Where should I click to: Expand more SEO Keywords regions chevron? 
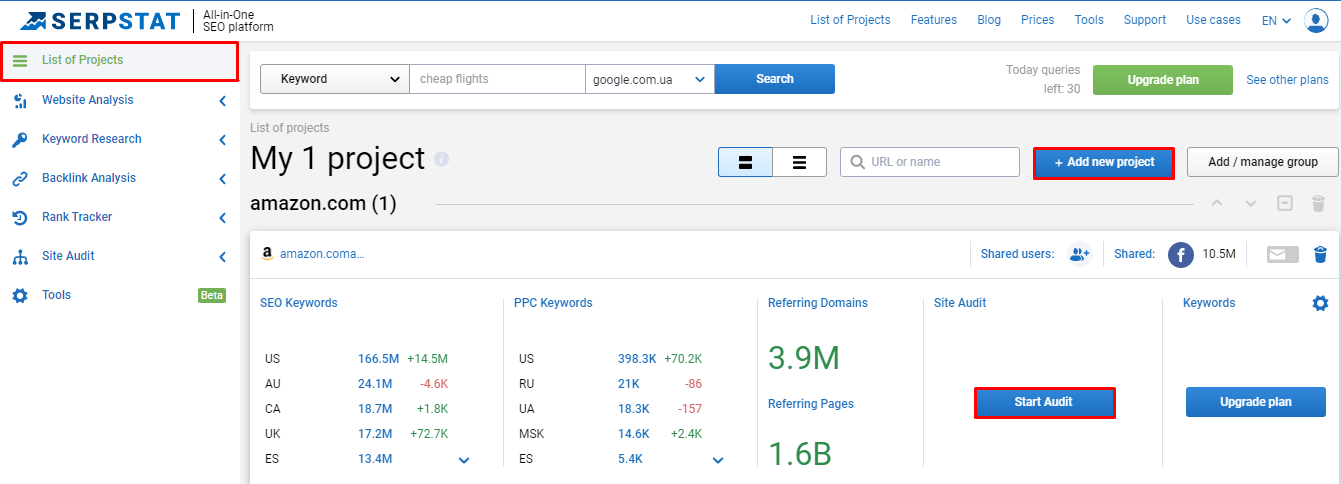pyautogui.click(x=464, y=460)
